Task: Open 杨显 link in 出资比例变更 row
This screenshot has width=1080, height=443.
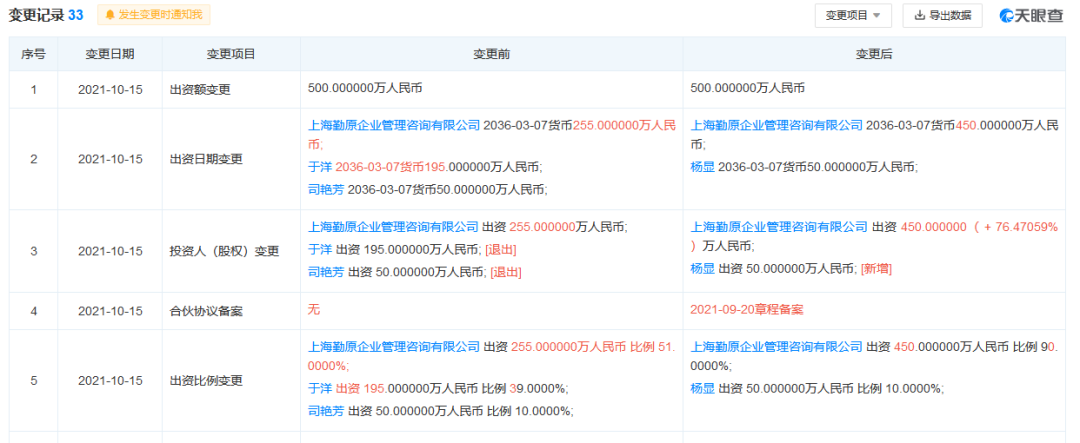Action: [x=703, y=388]
